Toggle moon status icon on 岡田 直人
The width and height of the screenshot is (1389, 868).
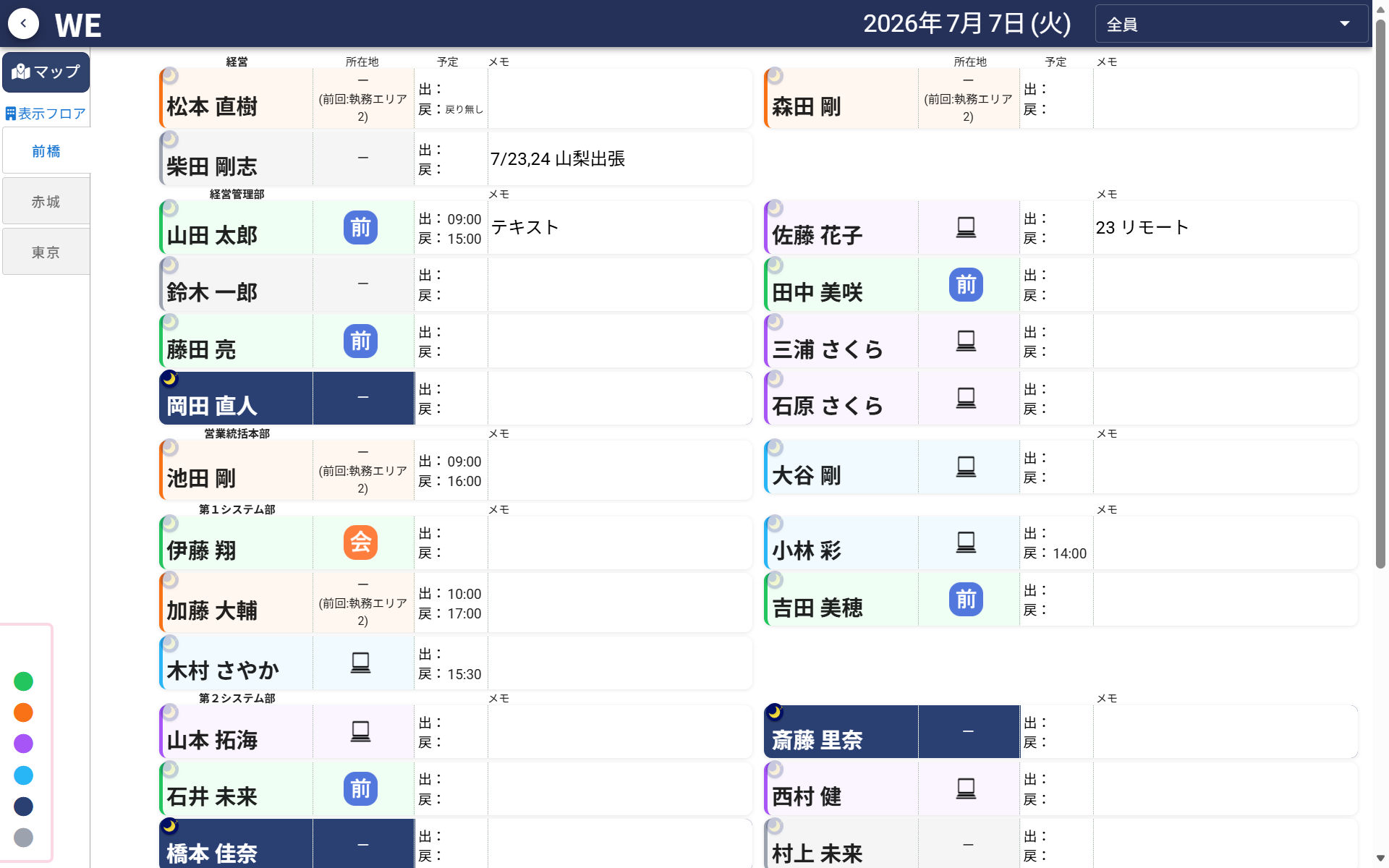pyautogui.click(x=169, y=378)
